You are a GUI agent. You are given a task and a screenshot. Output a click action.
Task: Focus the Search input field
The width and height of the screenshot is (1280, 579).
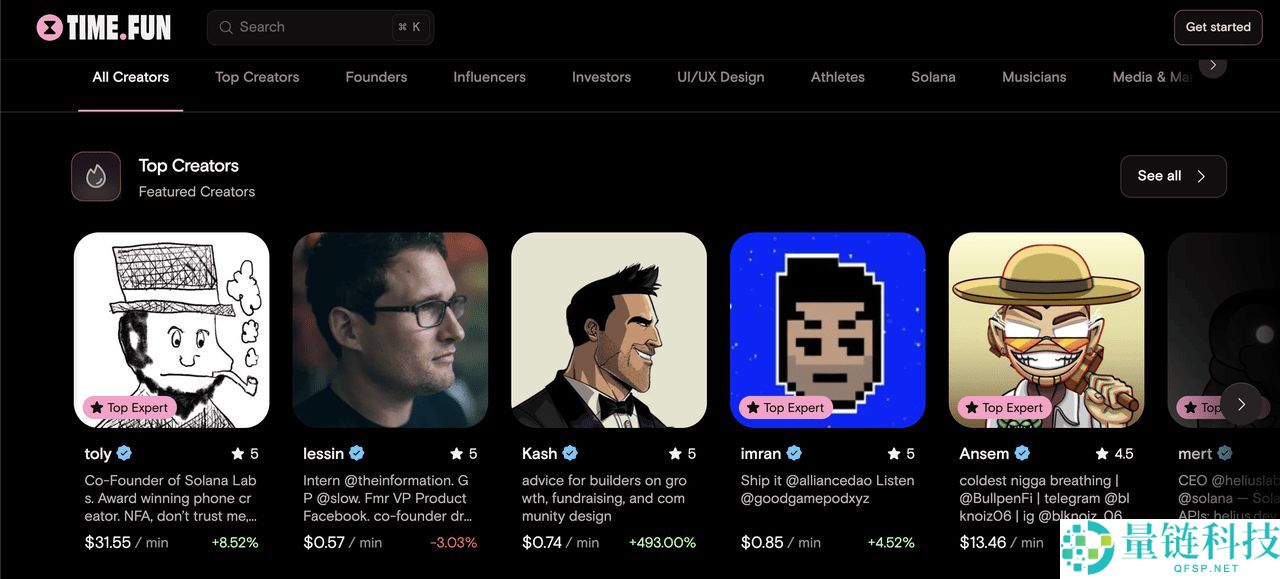click(x=320, y=27)
